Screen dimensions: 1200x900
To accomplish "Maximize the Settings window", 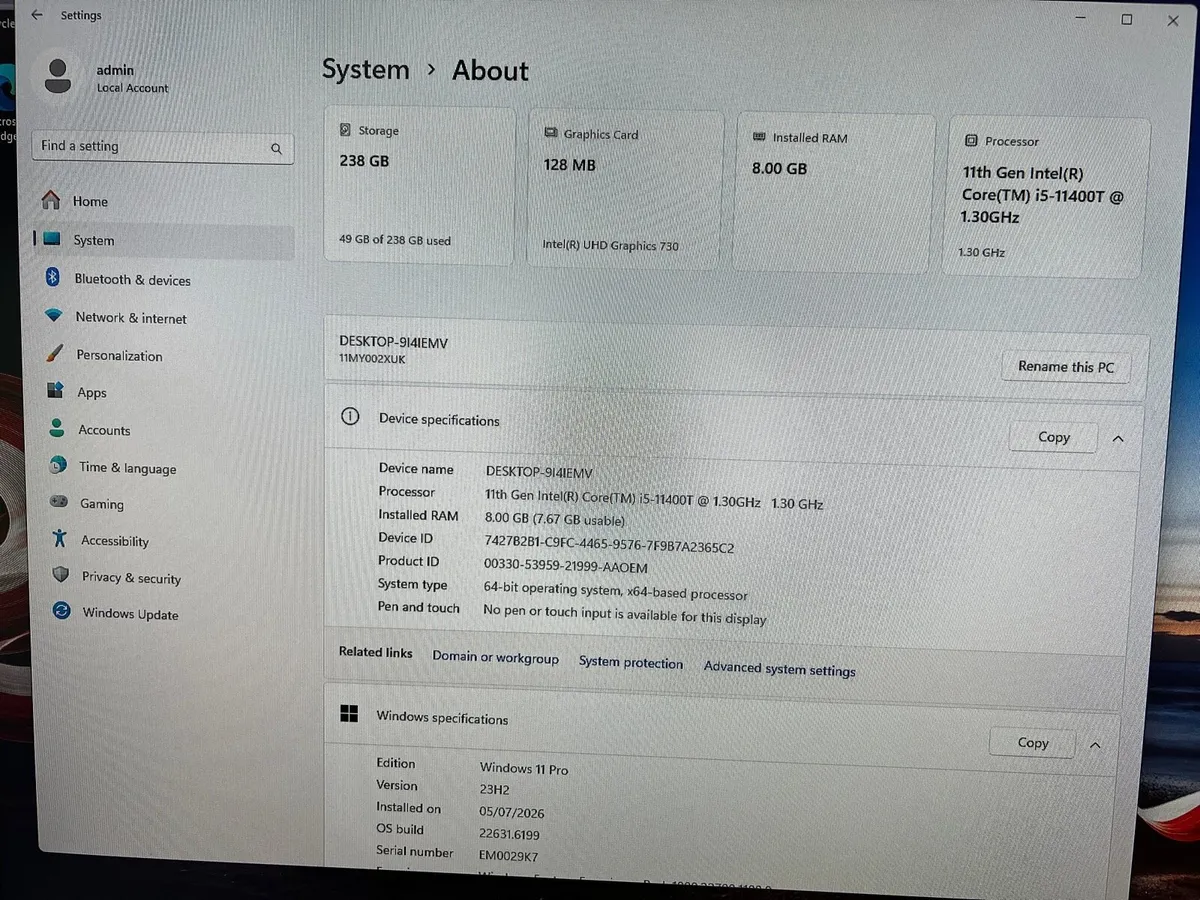I will (x=1127, y=19).
